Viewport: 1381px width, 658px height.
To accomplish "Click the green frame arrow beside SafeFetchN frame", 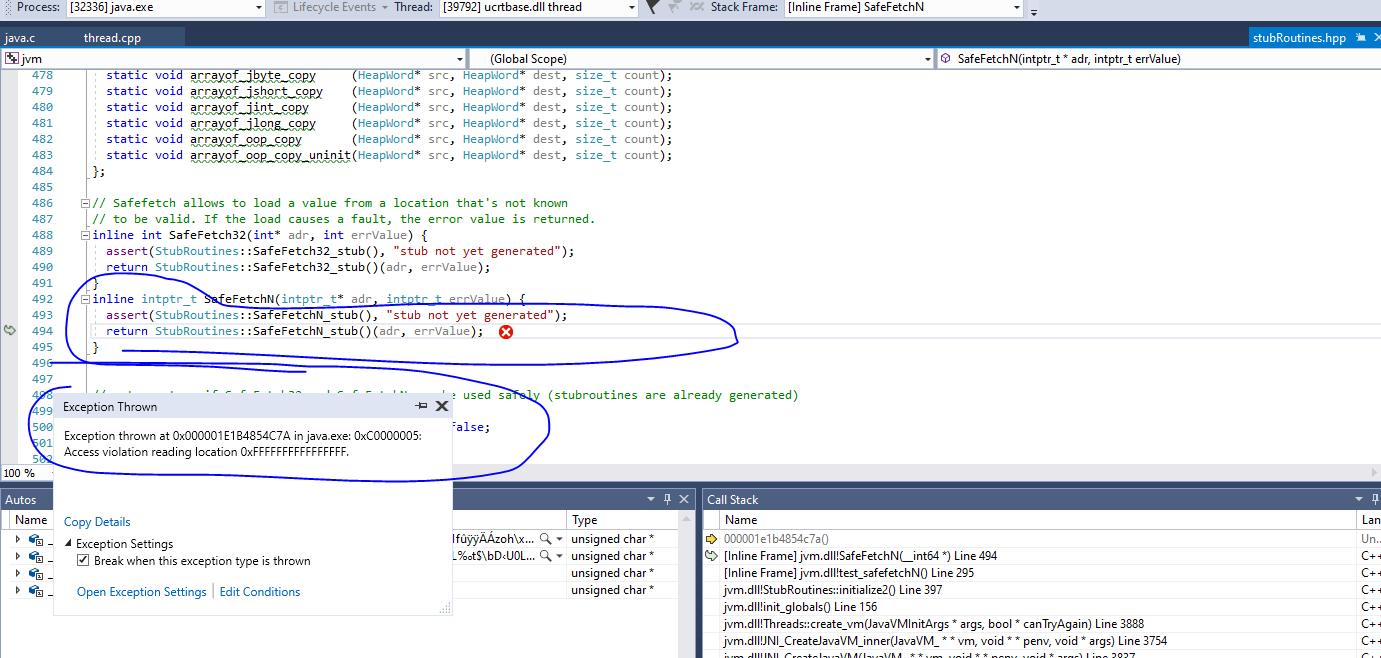I will (712, 556).
